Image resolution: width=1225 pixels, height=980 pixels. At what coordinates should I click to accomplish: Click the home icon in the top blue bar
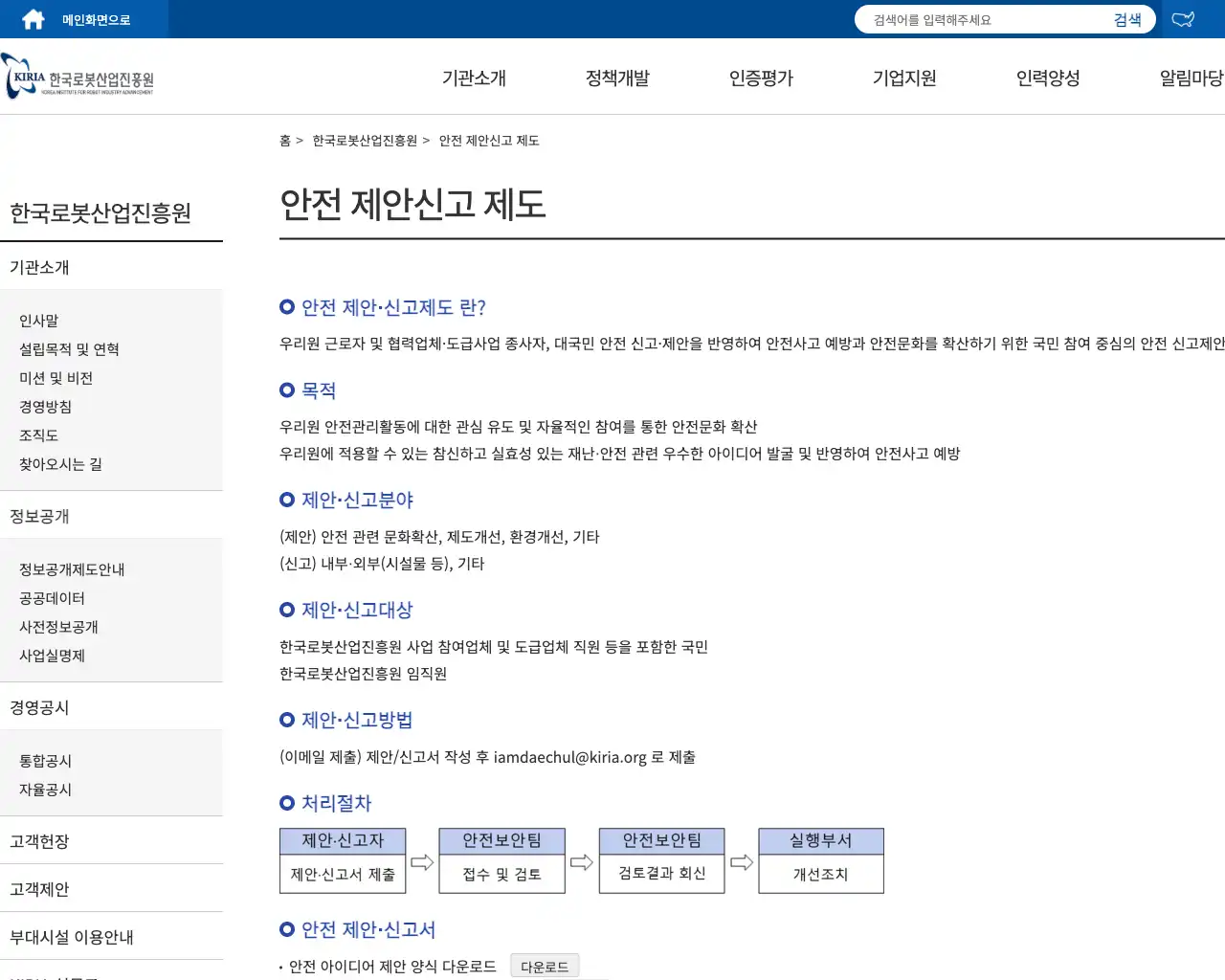pos(32,18)
